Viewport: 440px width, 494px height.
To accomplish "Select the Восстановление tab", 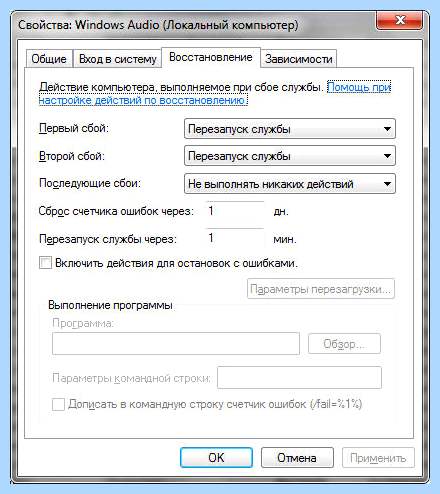I will (x=211, y=57).
